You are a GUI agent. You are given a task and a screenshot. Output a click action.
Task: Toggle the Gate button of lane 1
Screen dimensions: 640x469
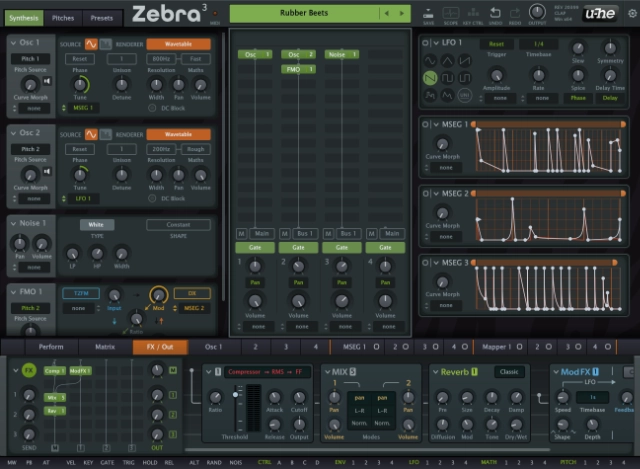tap(255, 247)
